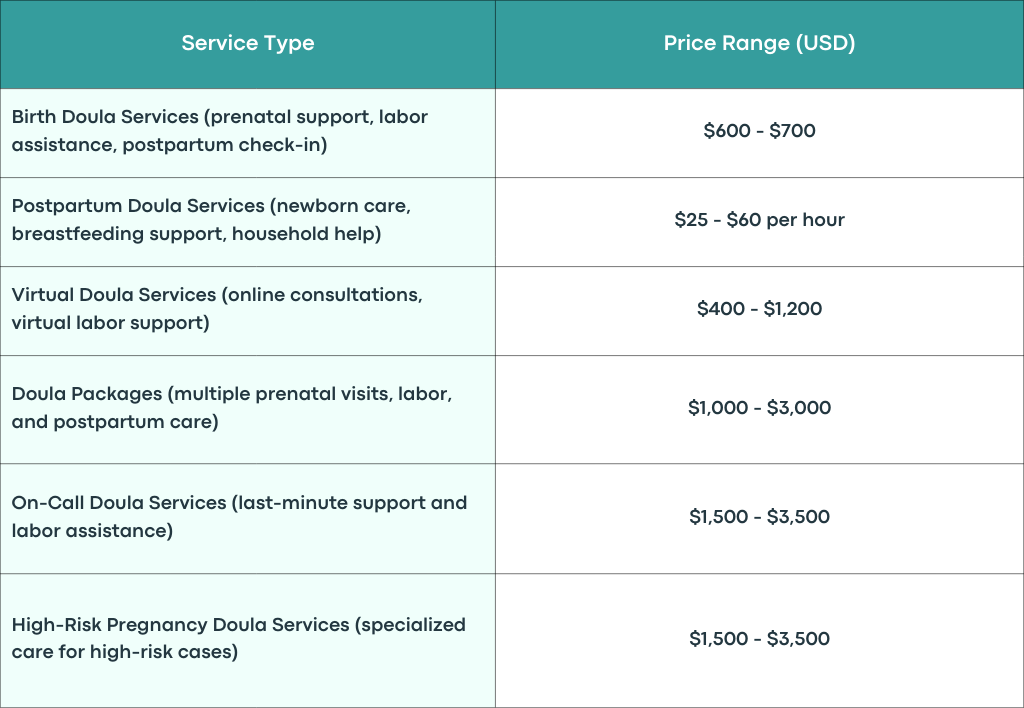Viewport: 1024px width, 708px height.
Task: Select the $400 - $1,200 price cell
Action: coord(759,311)
